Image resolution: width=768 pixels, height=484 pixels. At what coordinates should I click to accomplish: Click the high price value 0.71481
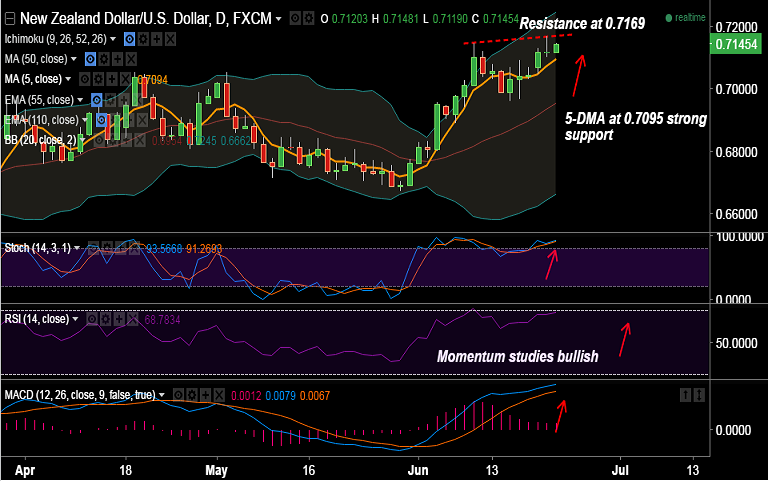click(x=401, y=20)
